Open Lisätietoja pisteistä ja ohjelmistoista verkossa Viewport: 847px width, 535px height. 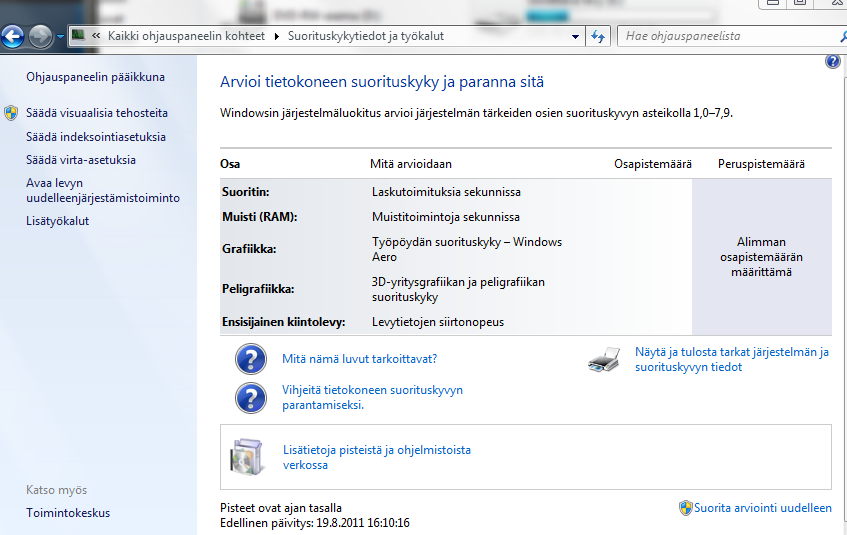(x=377, y=457)
